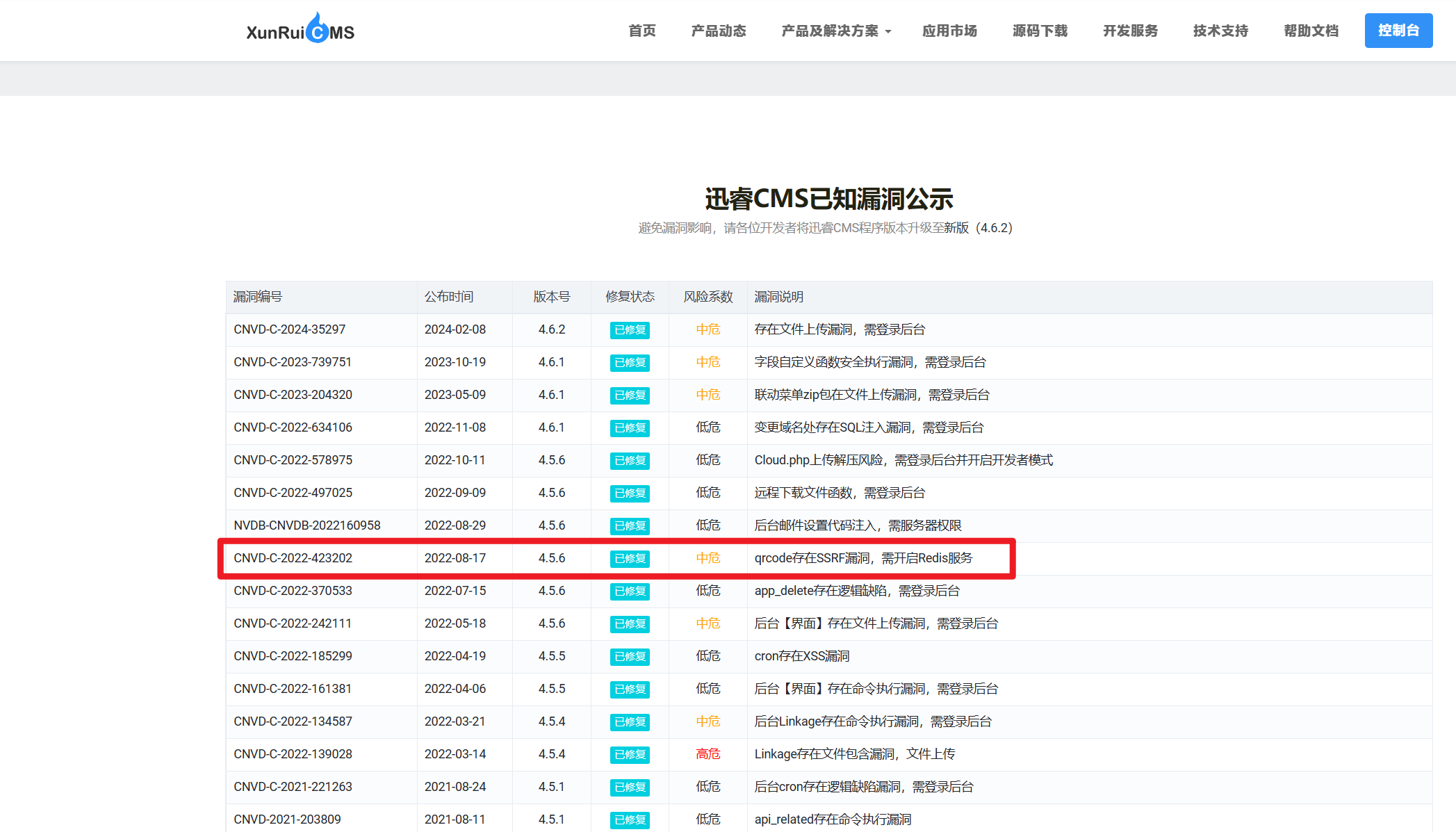This screenshot has height=832, width=1456.
Task: Click version 4.5.5 in CNVD-C-2022-185299 row
Action: click(x=552, y=656)
